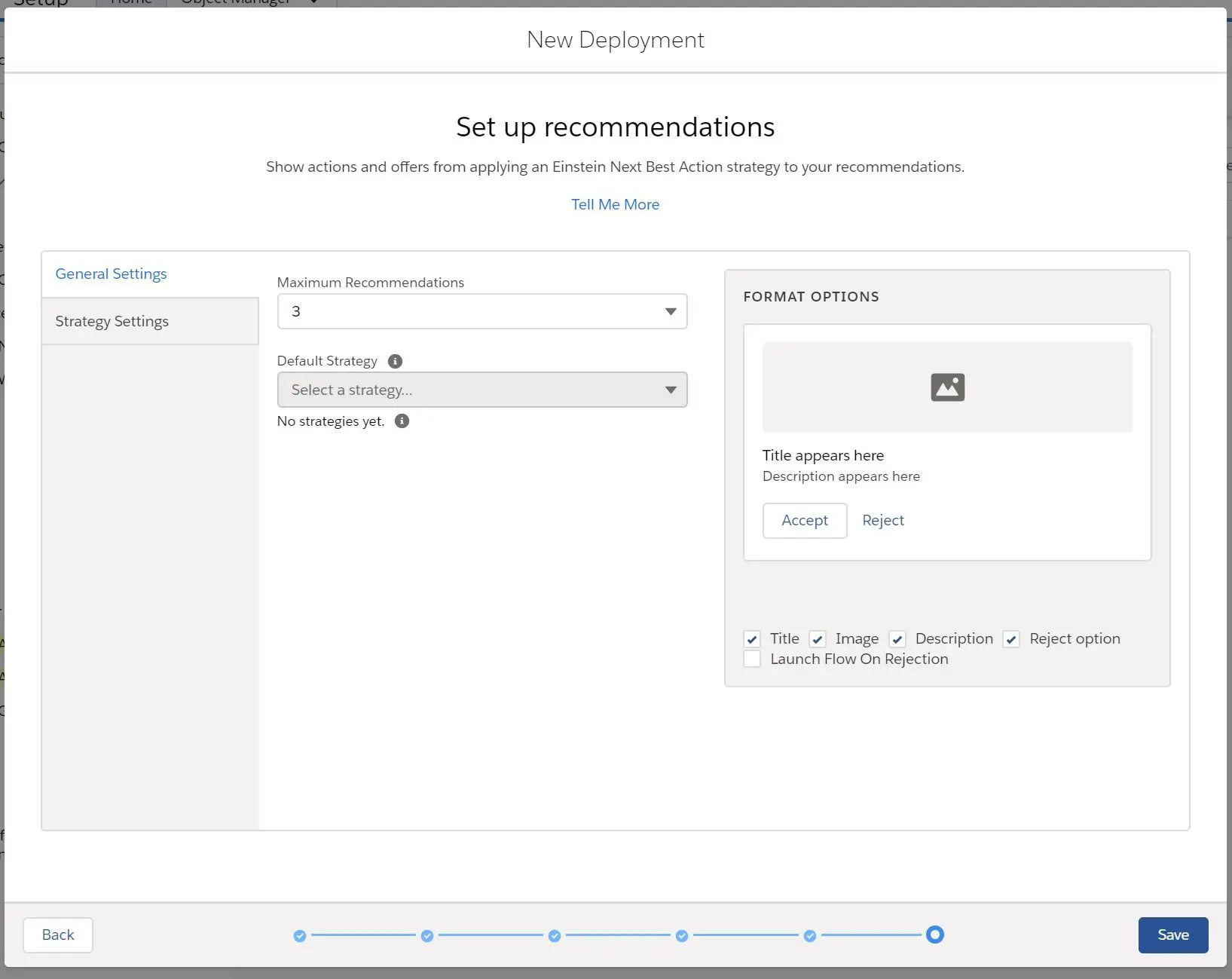This screenshot has width=1232, height=979.
Task: Click the info icon beside Default Strategy
Action: pos(395,361)
